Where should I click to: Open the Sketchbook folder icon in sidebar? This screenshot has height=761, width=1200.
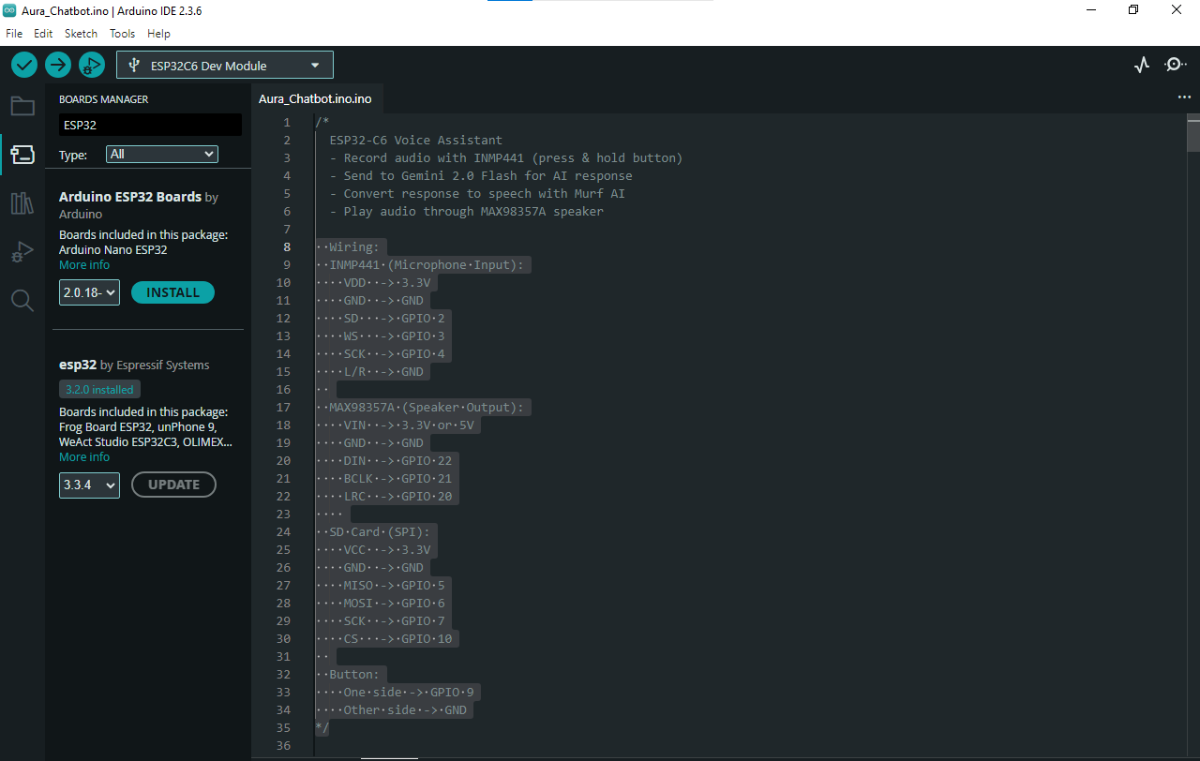click(x=22, y=106)
